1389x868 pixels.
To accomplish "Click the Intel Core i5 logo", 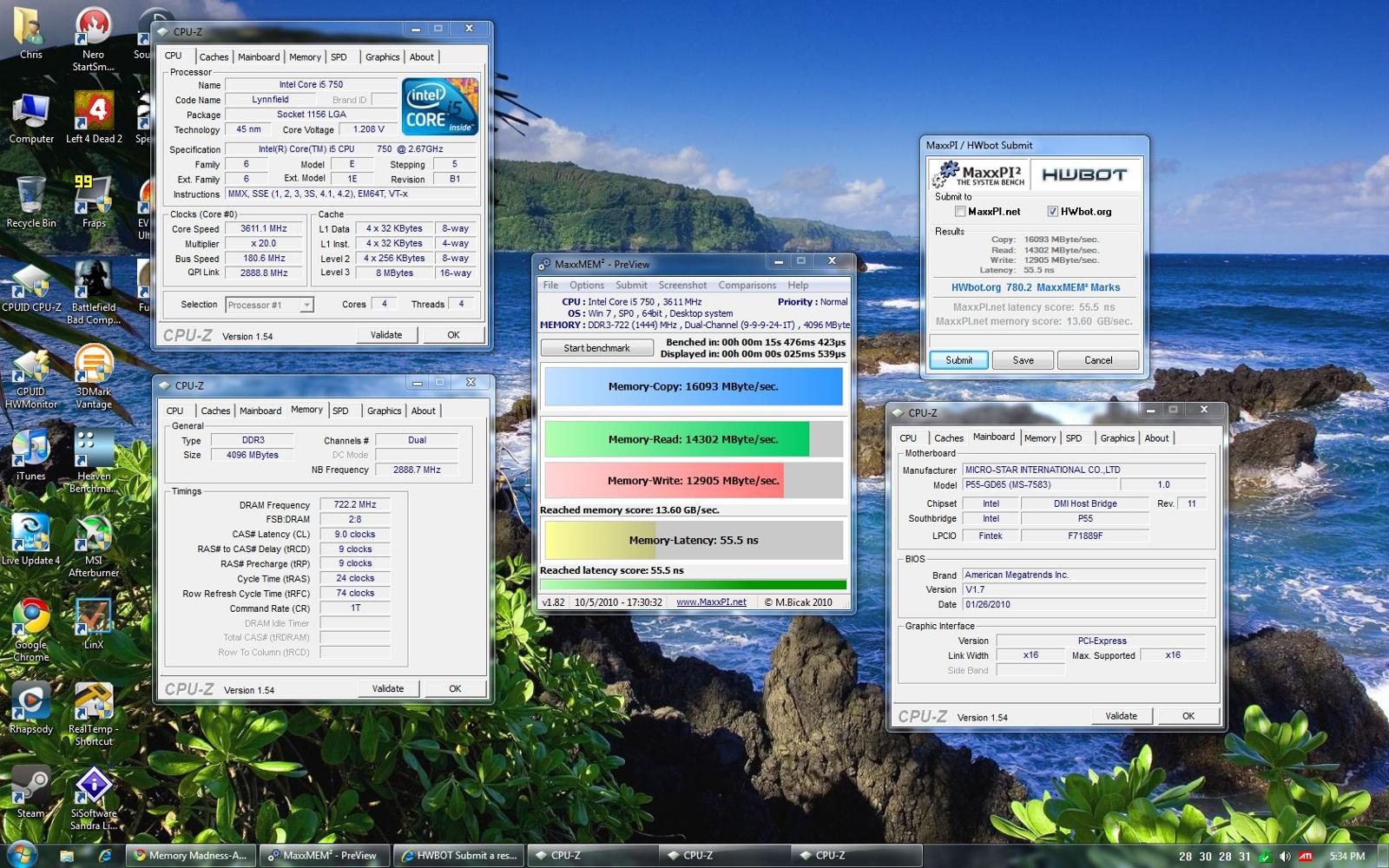I will click(x=439, y=105).
